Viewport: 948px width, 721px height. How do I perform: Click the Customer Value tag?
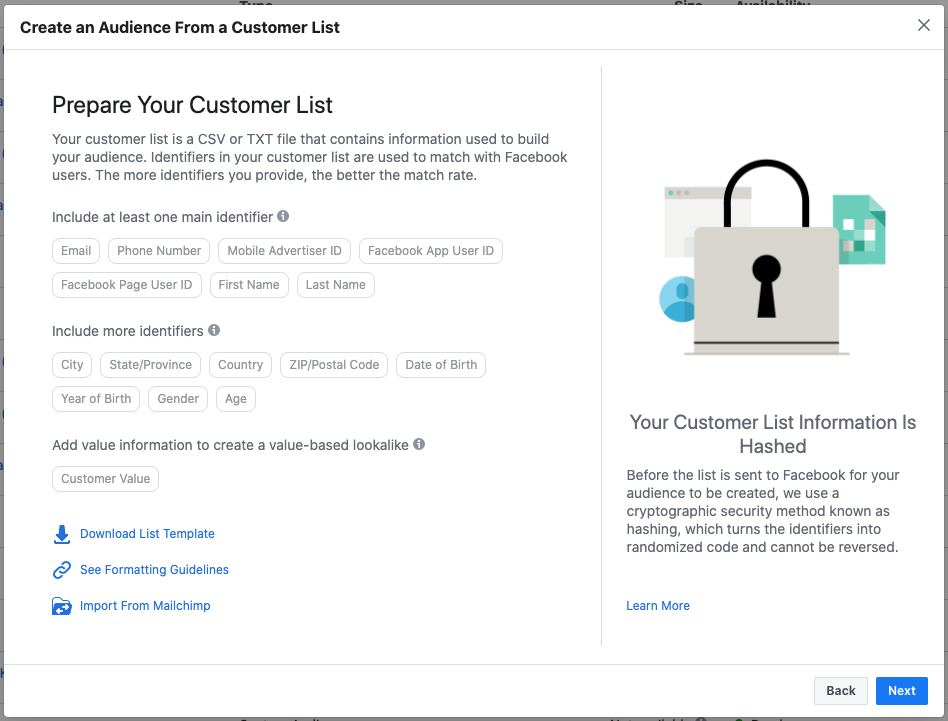coord(105,479)
